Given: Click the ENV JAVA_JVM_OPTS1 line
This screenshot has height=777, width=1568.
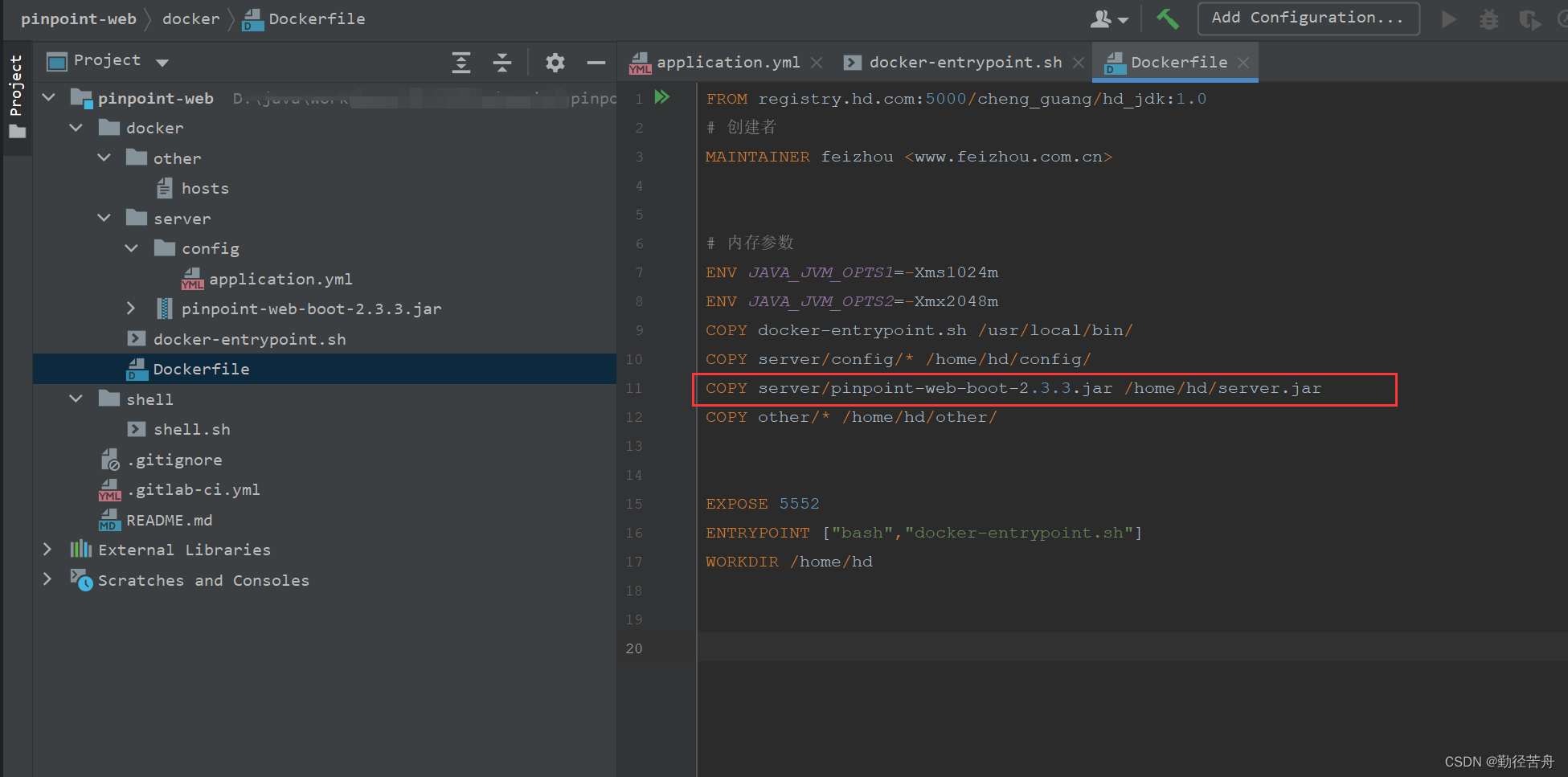Looking at the screenshot, I should pos(852,272).
